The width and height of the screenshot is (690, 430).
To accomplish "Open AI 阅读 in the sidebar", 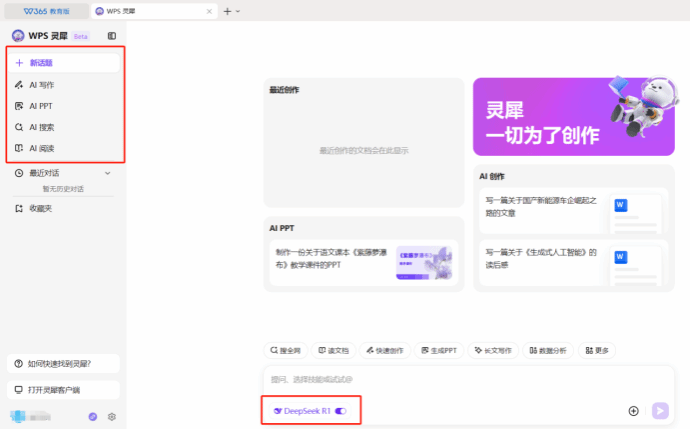I will [41, 148].
